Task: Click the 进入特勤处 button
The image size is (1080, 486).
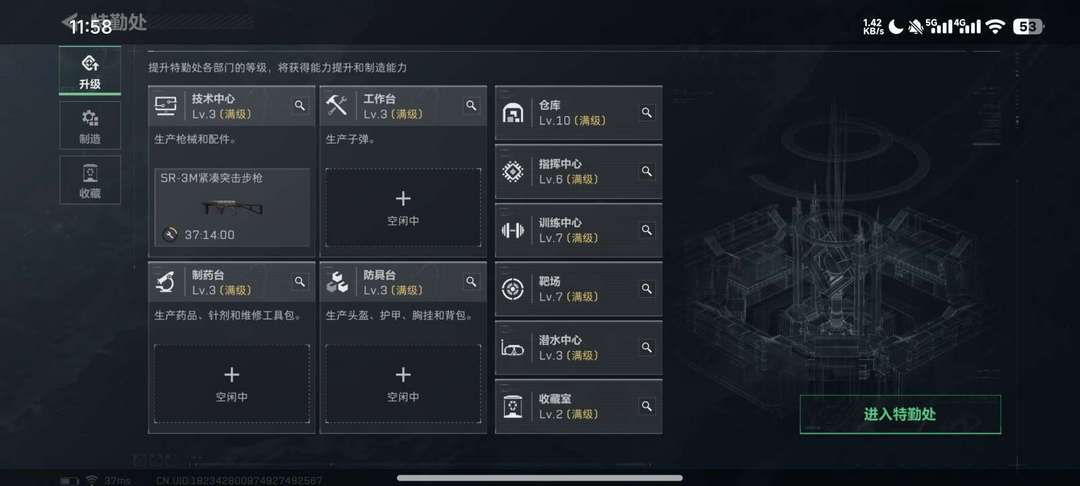Action: tap(900, 414)
